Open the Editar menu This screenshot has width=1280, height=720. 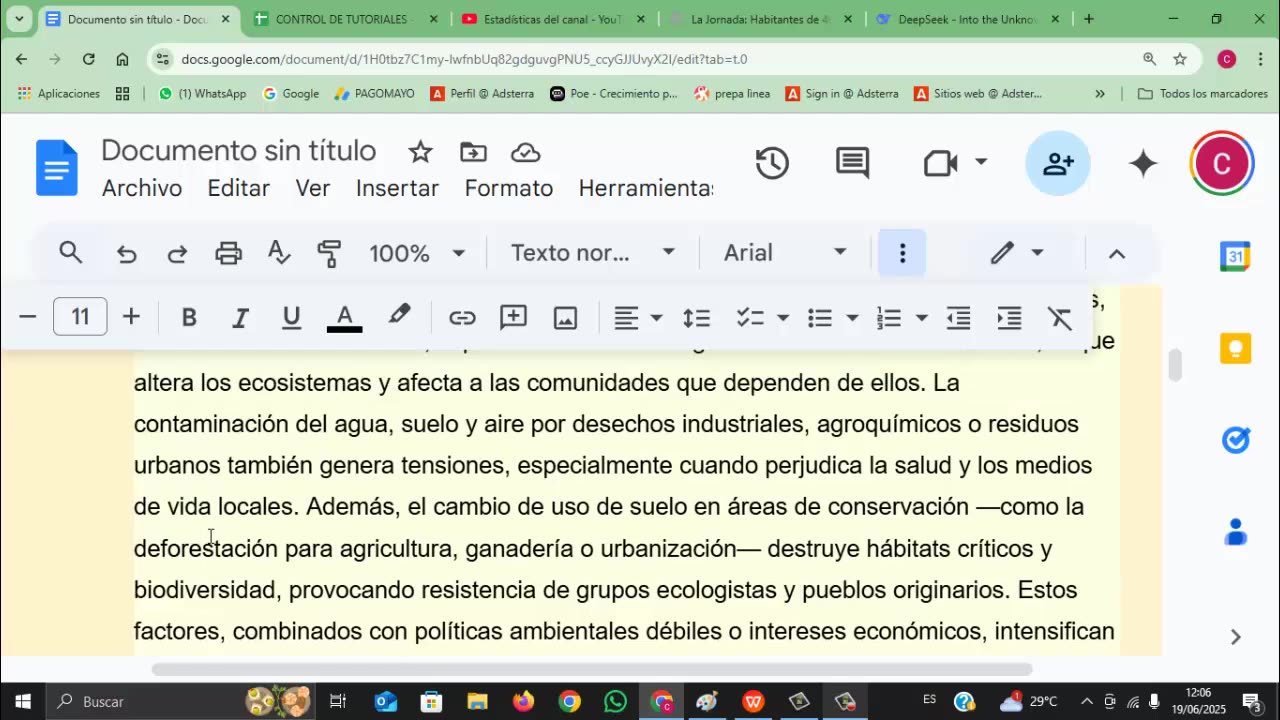pyautogui.click(x=238, y=188)
